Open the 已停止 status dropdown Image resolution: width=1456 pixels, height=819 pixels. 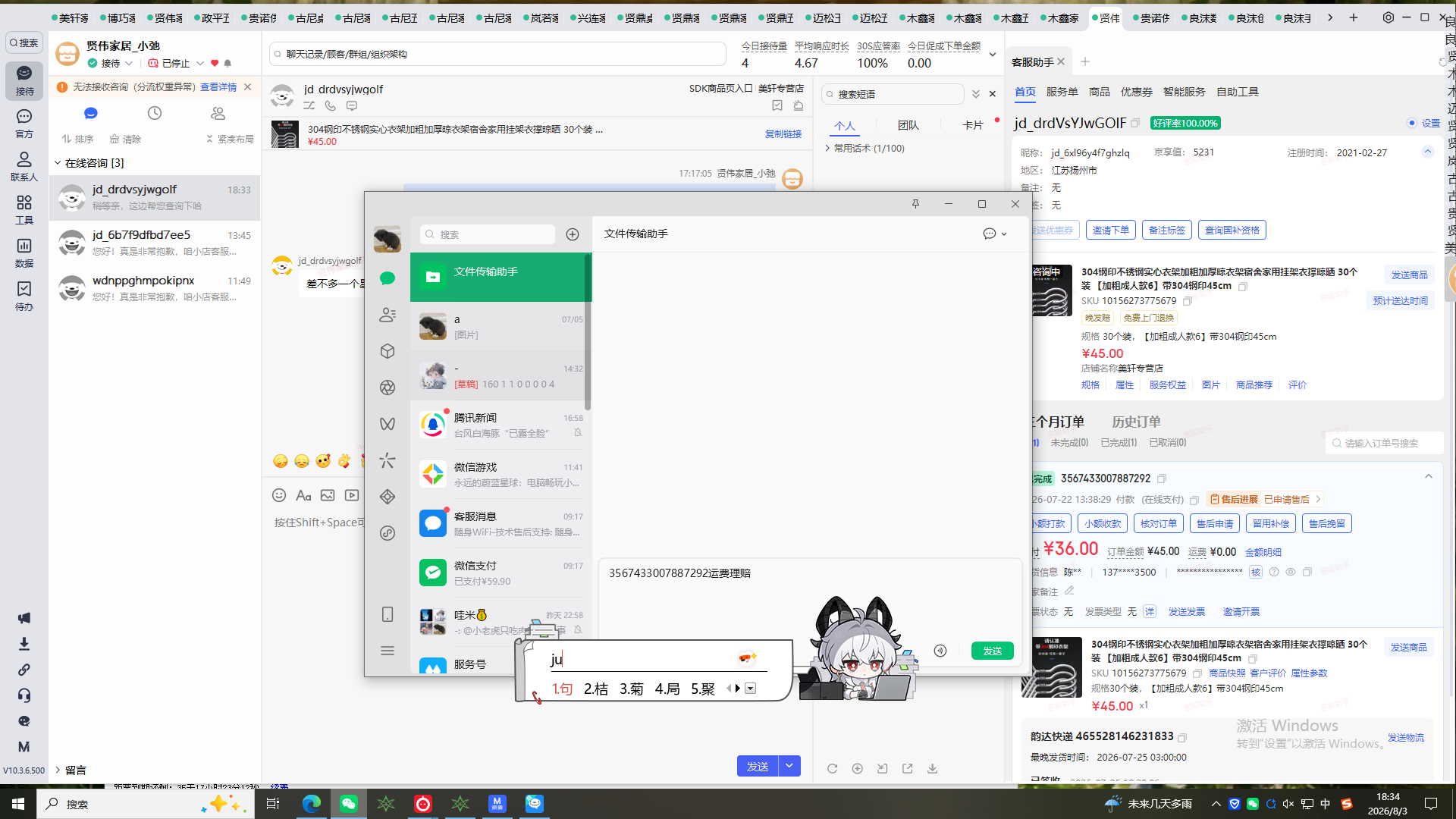click(176, 64)
